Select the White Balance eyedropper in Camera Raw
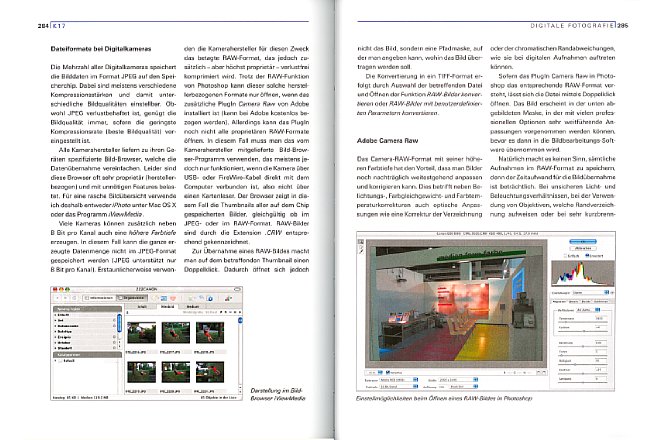The width and height of the screenshot is (668, 440). pyautogui.click(x=360, y=252)
